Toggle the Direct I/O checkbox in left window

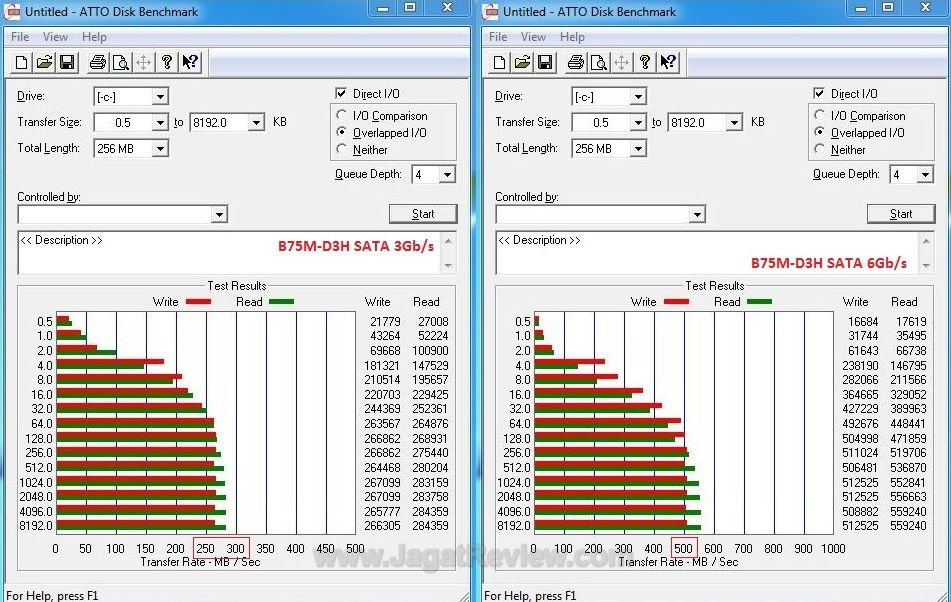(342, 94)
